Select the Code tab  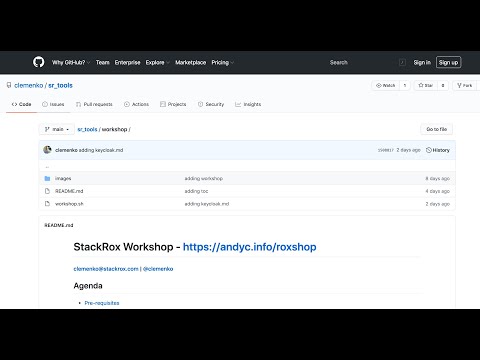pos(21,104)
